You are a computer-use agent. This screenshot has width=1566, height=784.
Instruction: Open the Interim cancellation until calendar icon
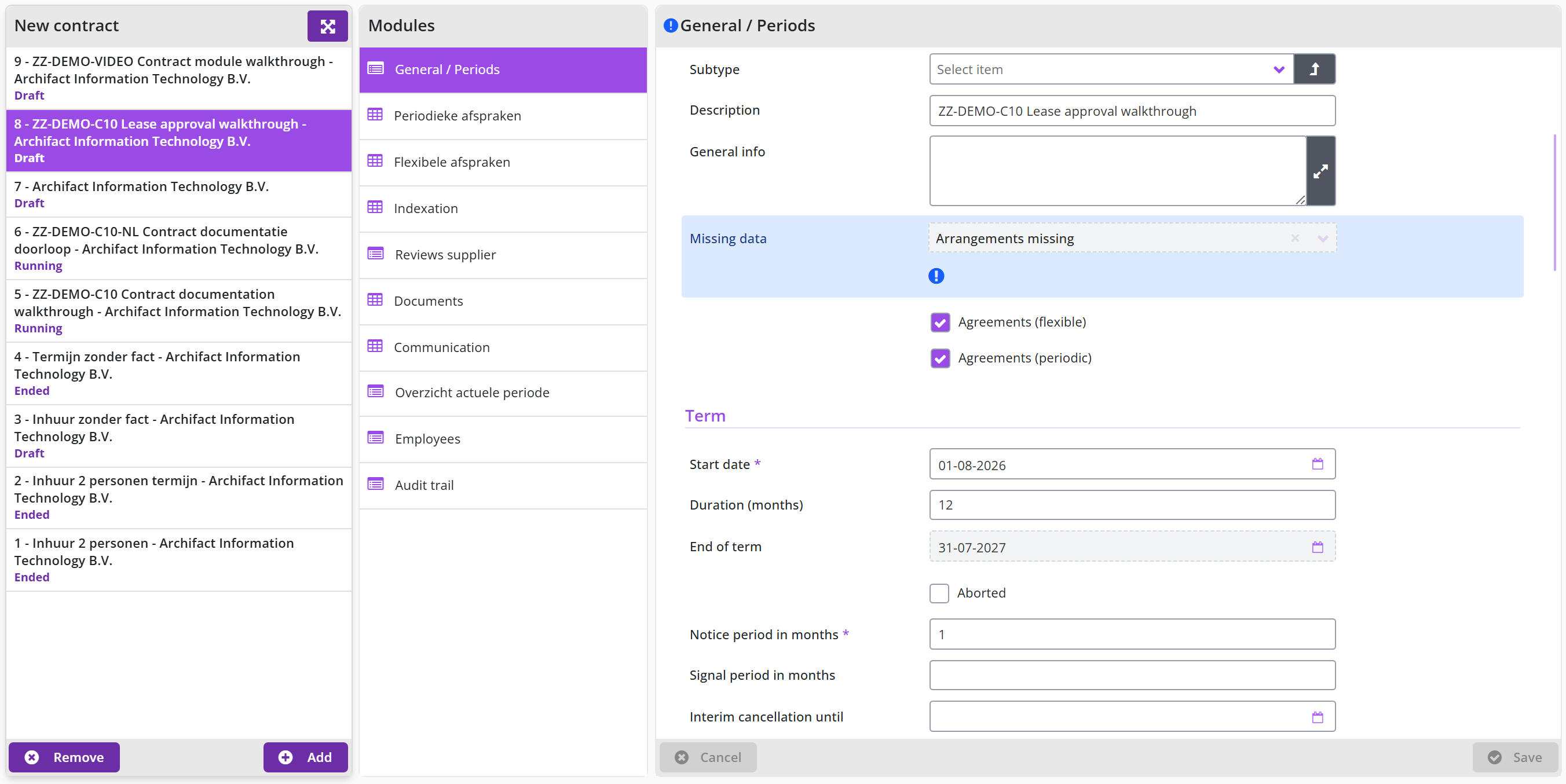point(1318,718)
